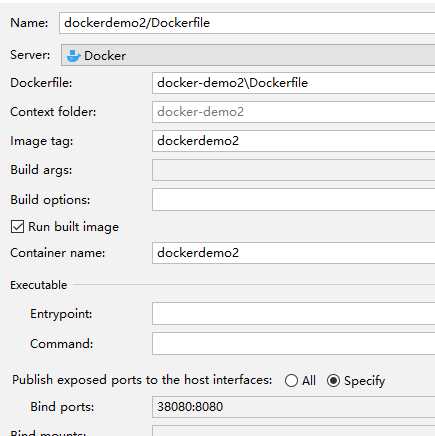
Task: Click the Docker whale icon in Server field
Action: (x=73, y=56)
